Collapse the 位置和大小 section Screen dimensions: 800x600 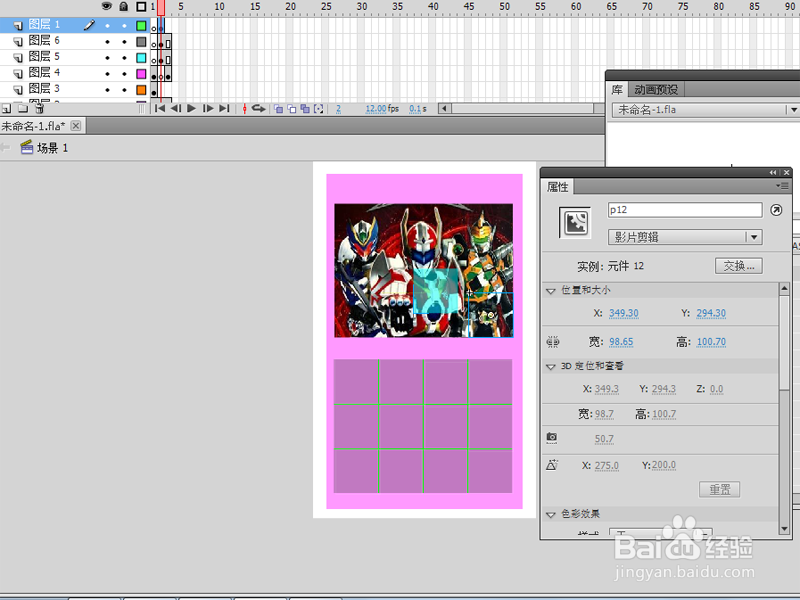coord(551,291)
